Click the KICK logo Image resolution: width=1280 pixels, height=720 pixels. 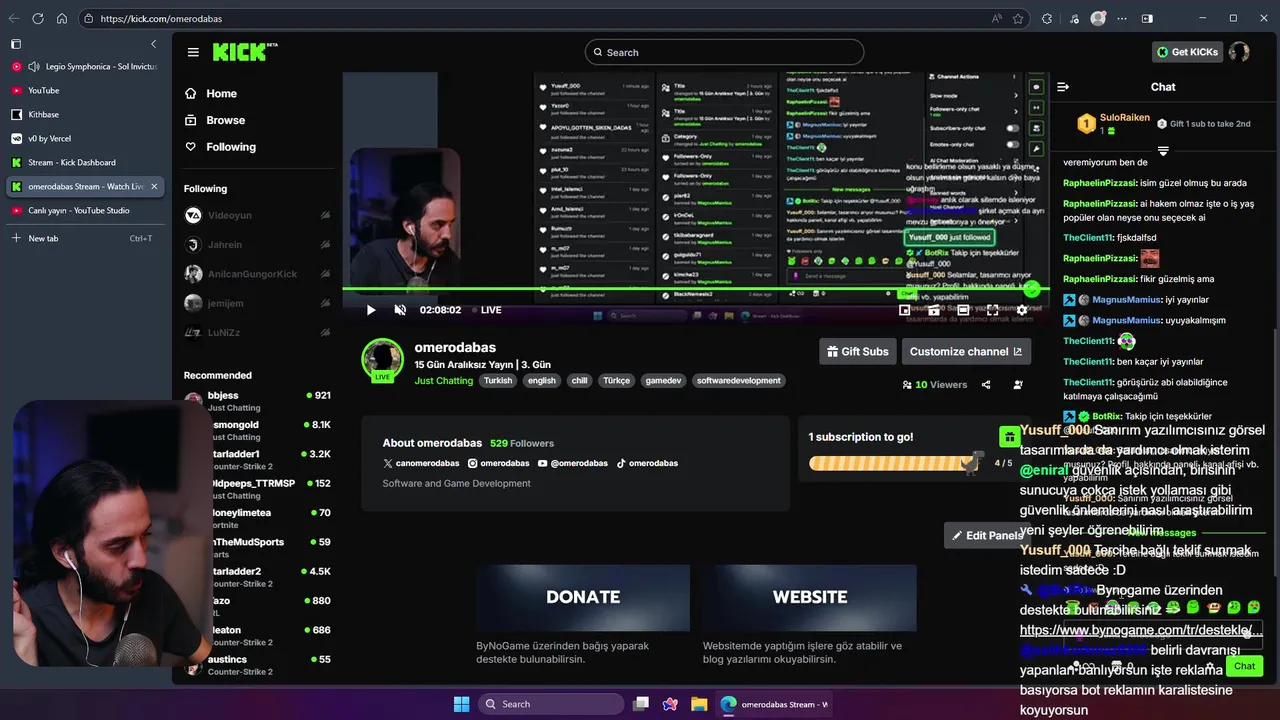(x=244, y=52)
